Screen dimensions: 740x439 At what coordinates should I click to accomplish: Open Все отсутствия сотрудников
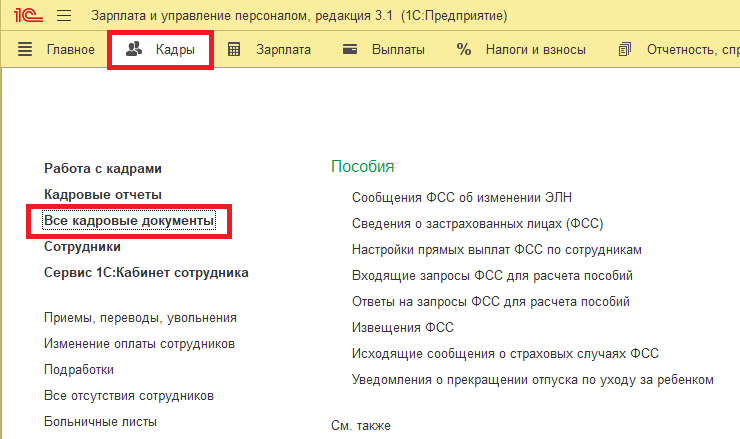pos(129,396)
